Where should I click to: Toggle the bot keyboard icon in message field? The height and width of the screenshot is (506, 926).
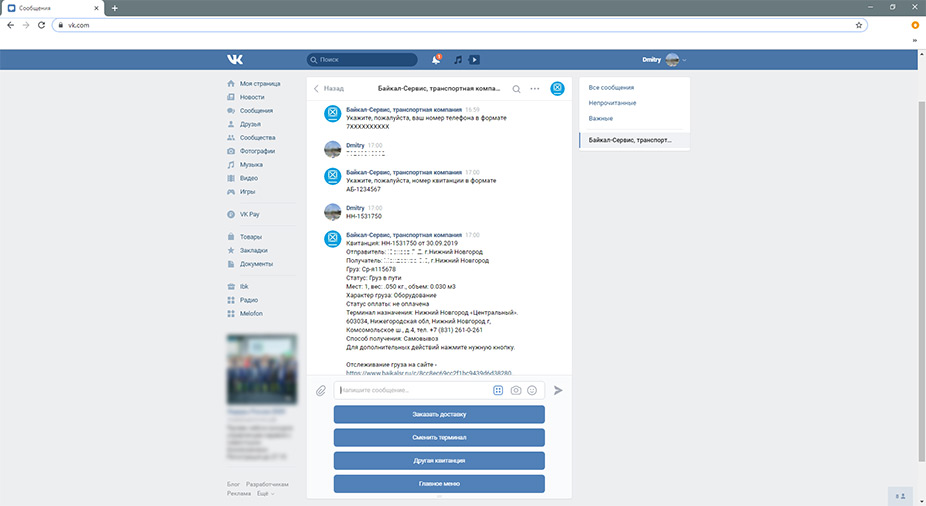click(x=498, y=391)
